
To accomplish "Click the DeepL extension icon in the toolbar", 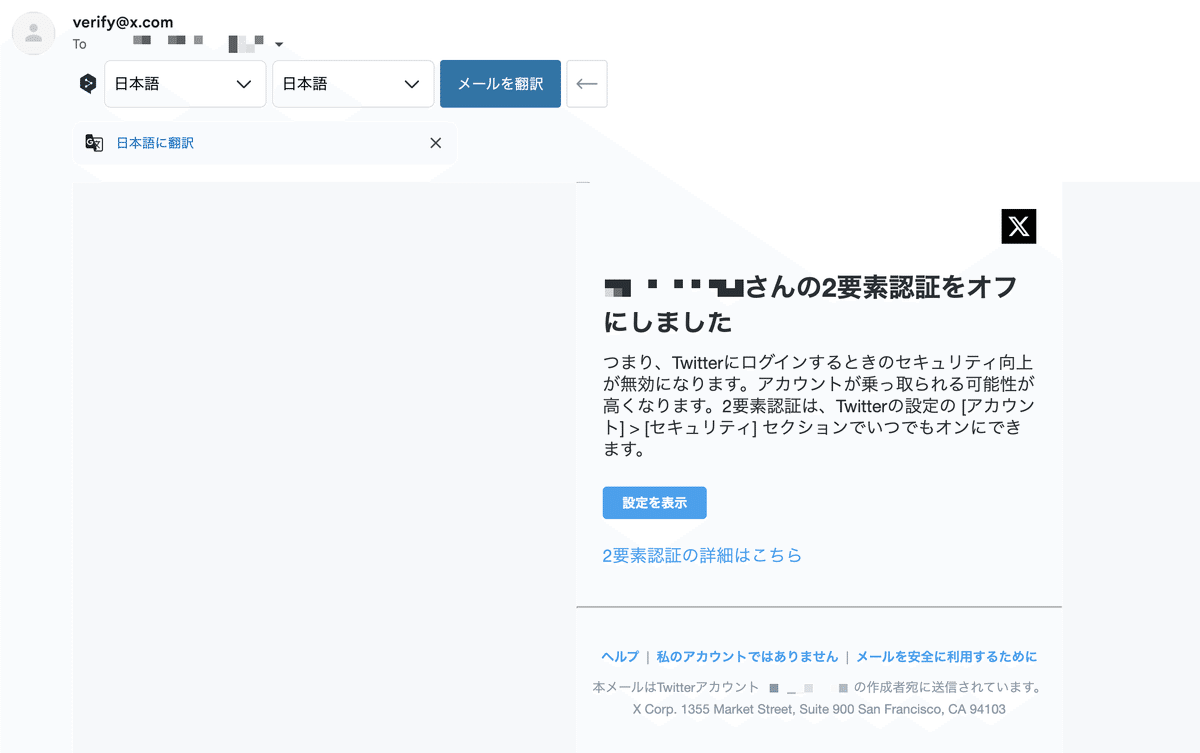I will point(87,84).
